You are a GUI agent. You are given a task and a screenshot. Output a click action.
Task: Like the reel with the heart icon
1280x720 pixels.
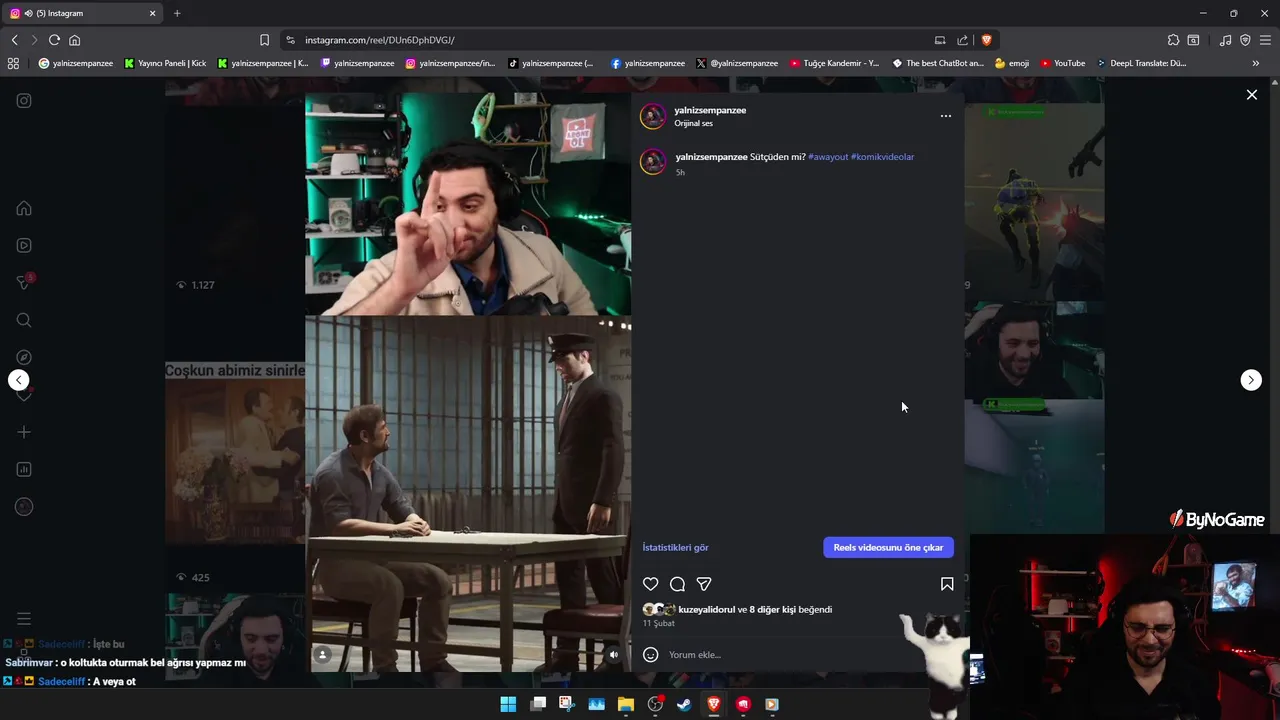click(x=651, y=584)
